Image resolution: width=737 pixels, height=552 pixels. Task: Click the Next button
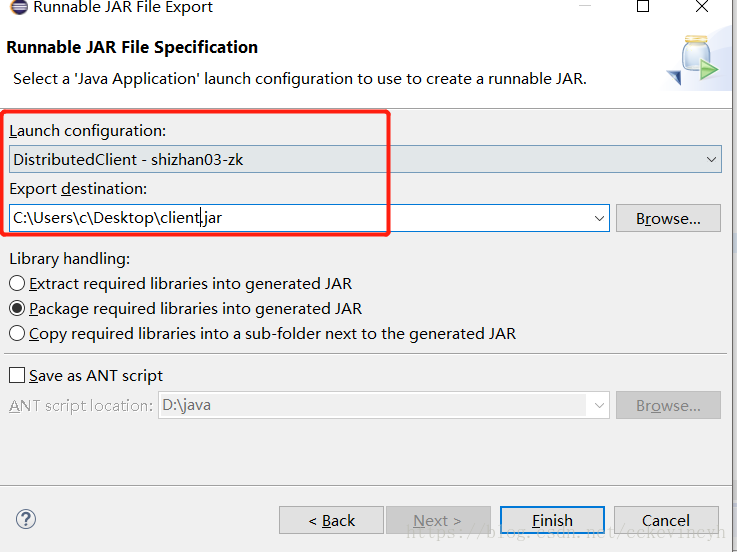tap(438, 520)
